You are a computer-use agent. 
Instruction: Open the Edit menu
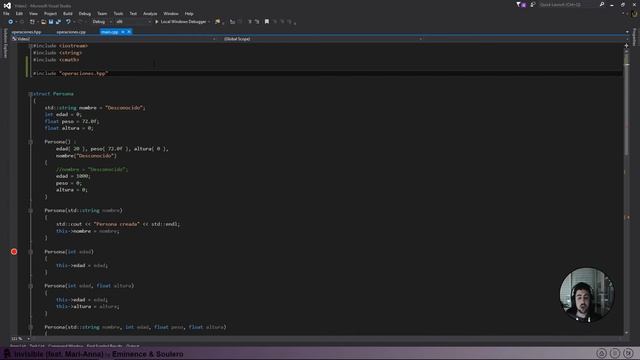(x=19, y=13)
